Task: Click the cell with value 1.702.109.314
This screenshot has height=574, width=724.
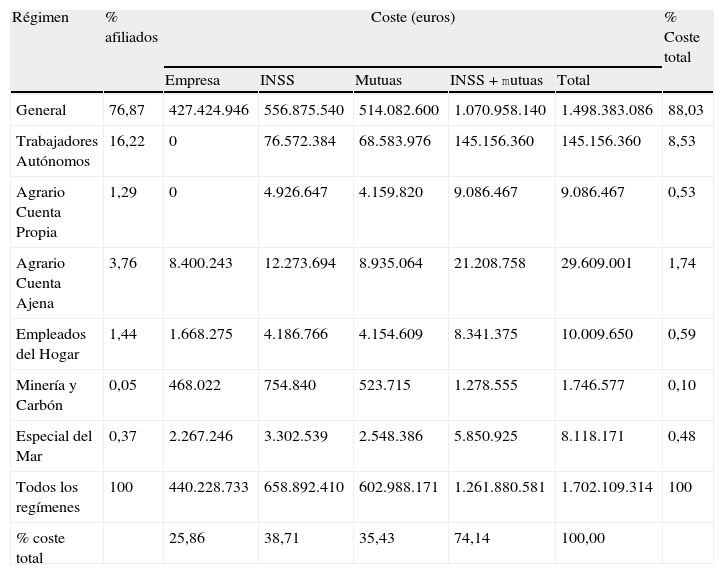Action: click(607, 487)
